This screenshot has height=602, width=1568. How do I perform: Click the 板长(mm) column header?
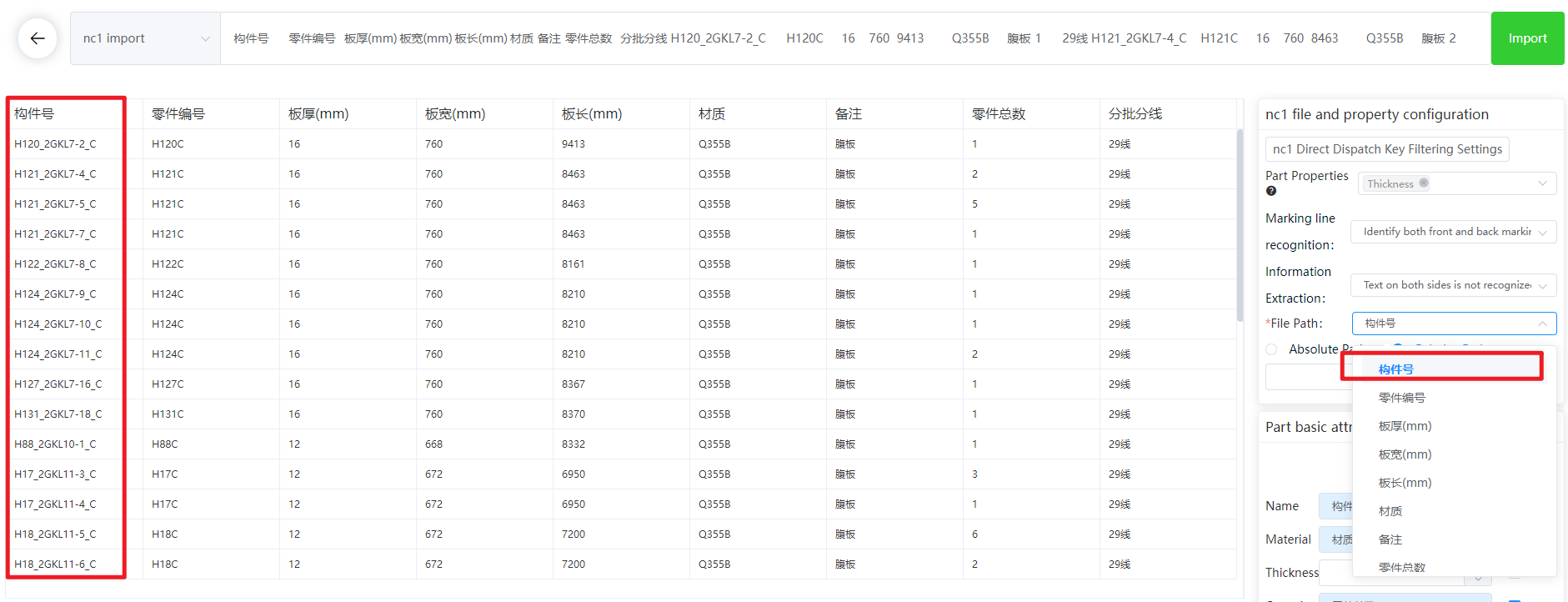[x=621, y=114]
